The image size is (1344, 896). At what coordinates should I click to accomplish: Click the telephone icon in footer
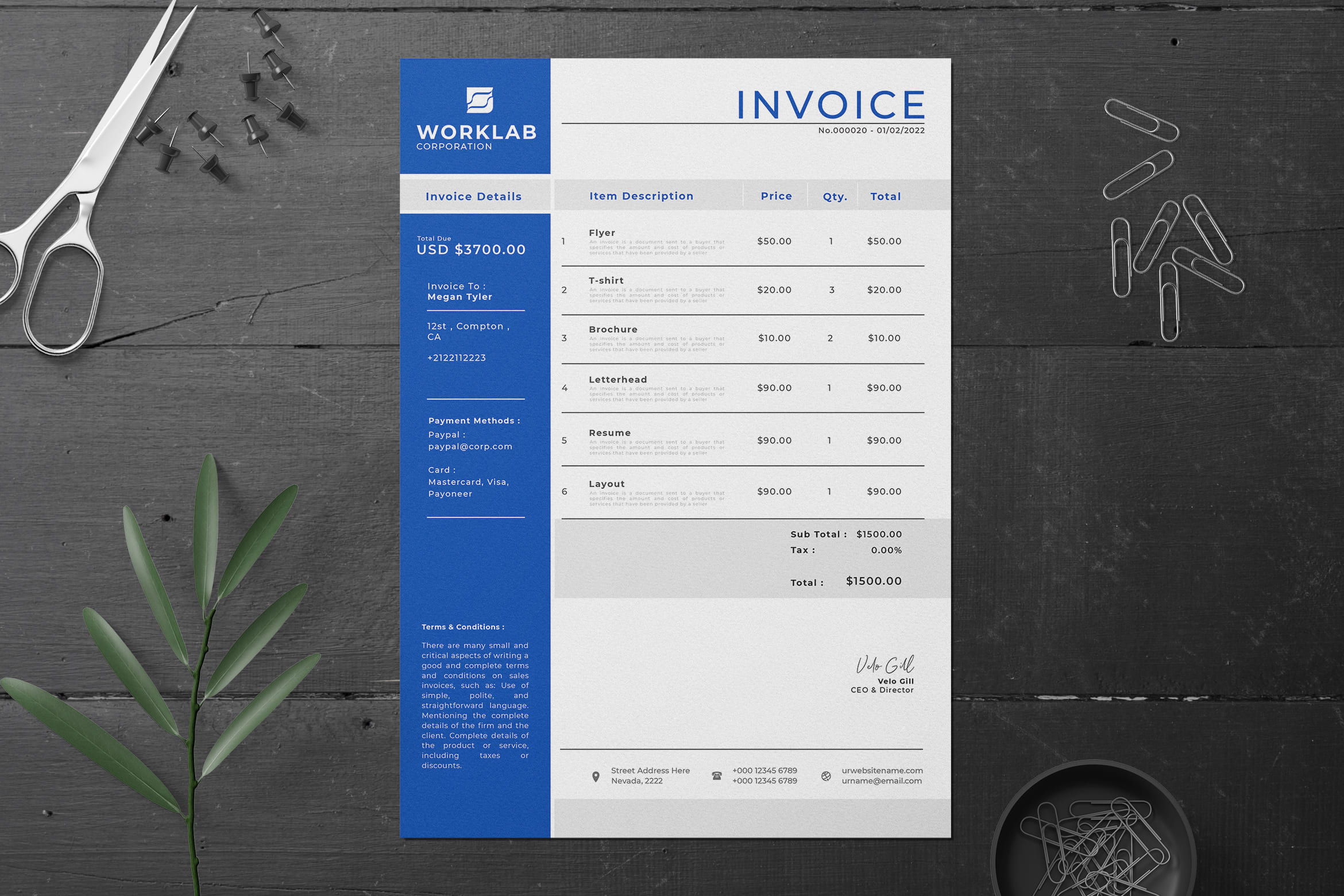tap(717, 776)
